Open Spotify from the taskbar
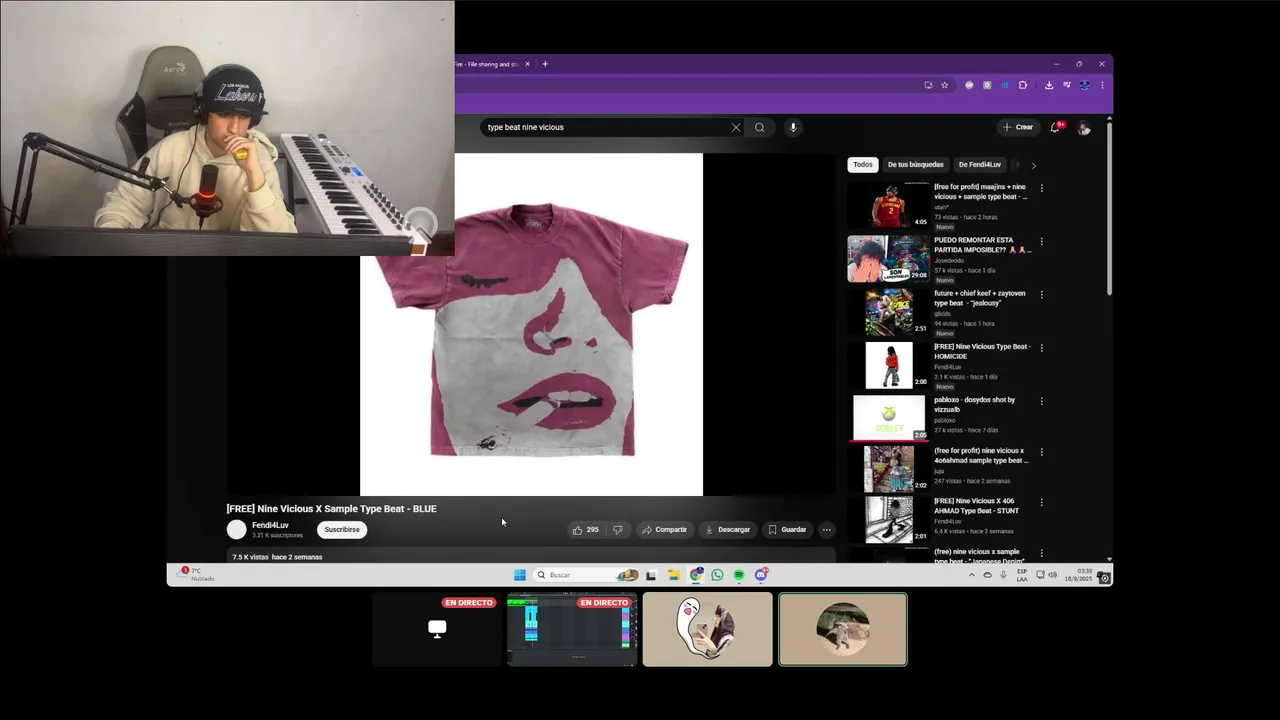Viewport: 1280px width, 720px height. (739, 575)
